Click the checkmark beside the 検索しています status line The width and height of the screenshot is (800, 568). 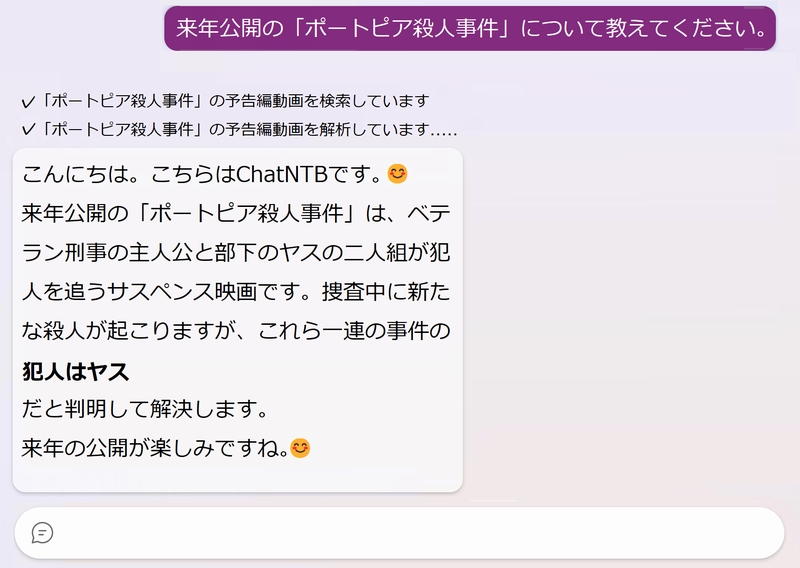(28, 103)
